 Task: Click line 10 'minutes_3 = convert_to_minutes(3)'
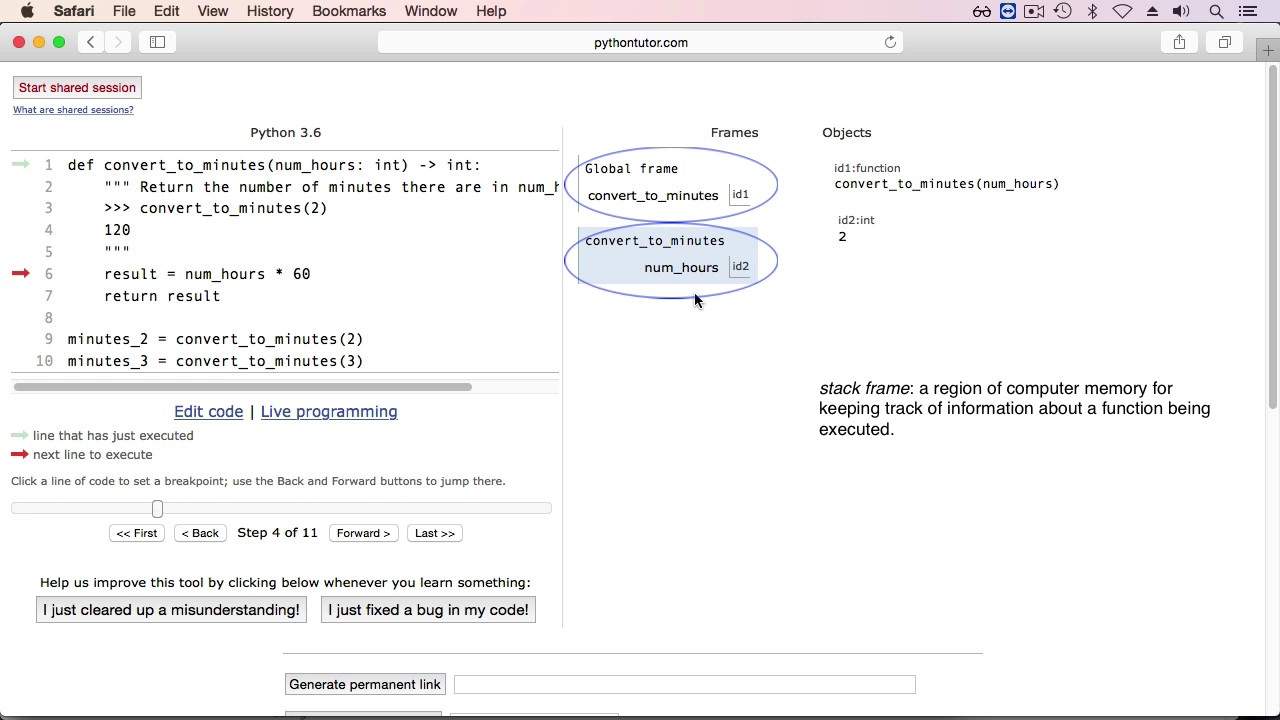coord(216,361)
